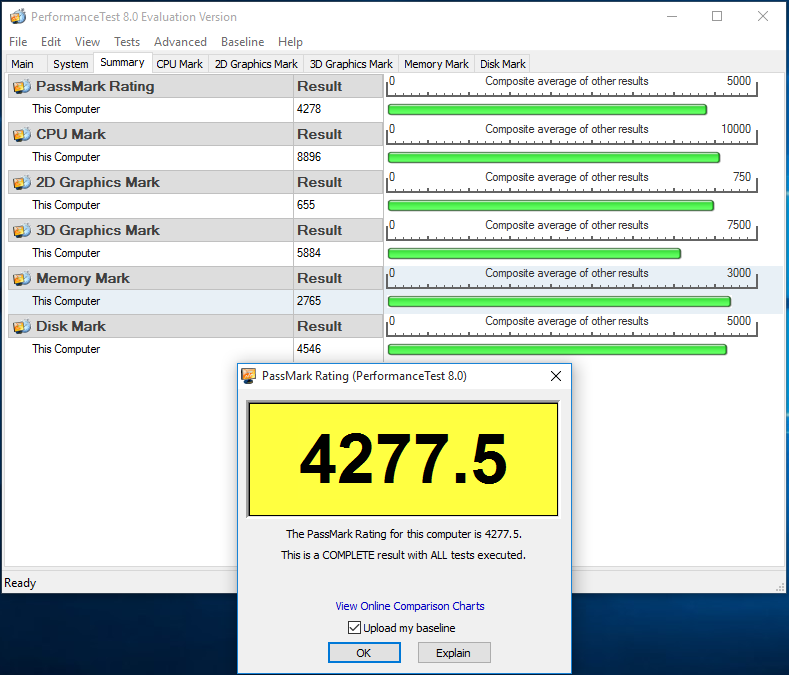789x675 pixels.
Task: Click the PassMark Rating dialog title icon
Action: 249,376
